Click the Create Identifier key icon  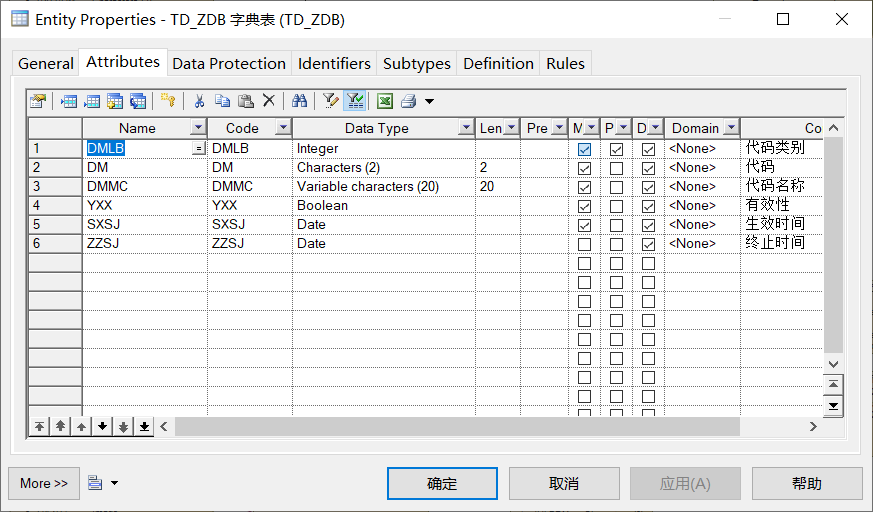coord(168,101)
